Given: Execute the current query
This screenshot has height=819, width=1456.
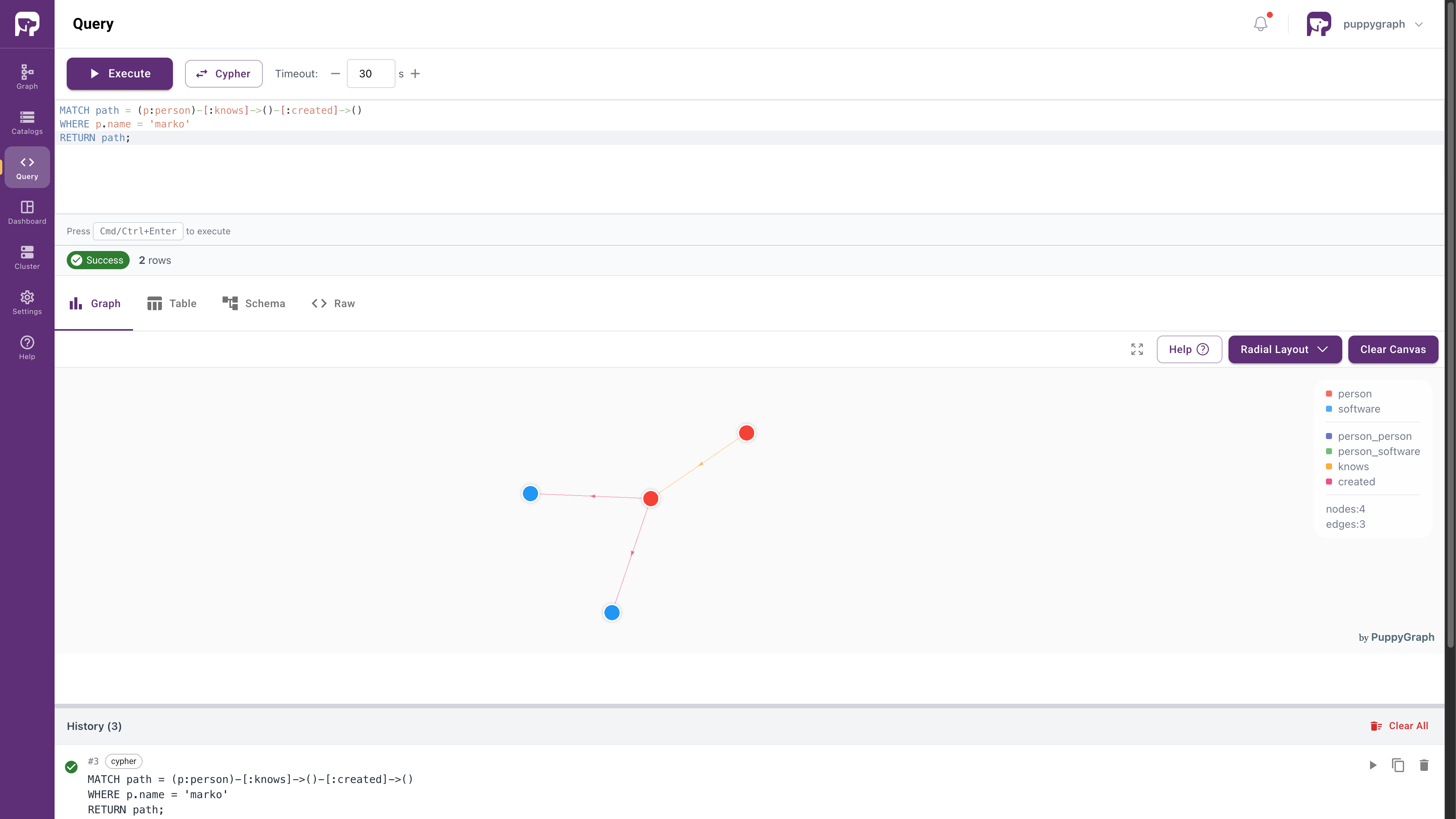Looking at the screenshot, I should click(119, 74).
